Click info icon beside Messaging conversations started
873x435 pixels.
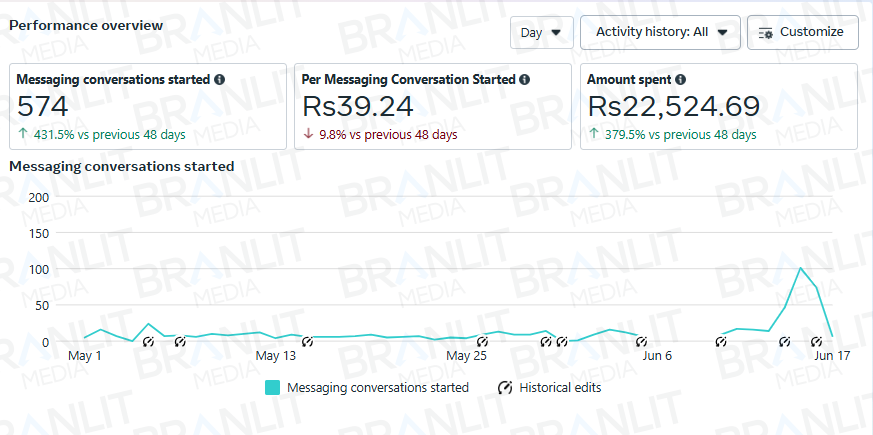220,79
